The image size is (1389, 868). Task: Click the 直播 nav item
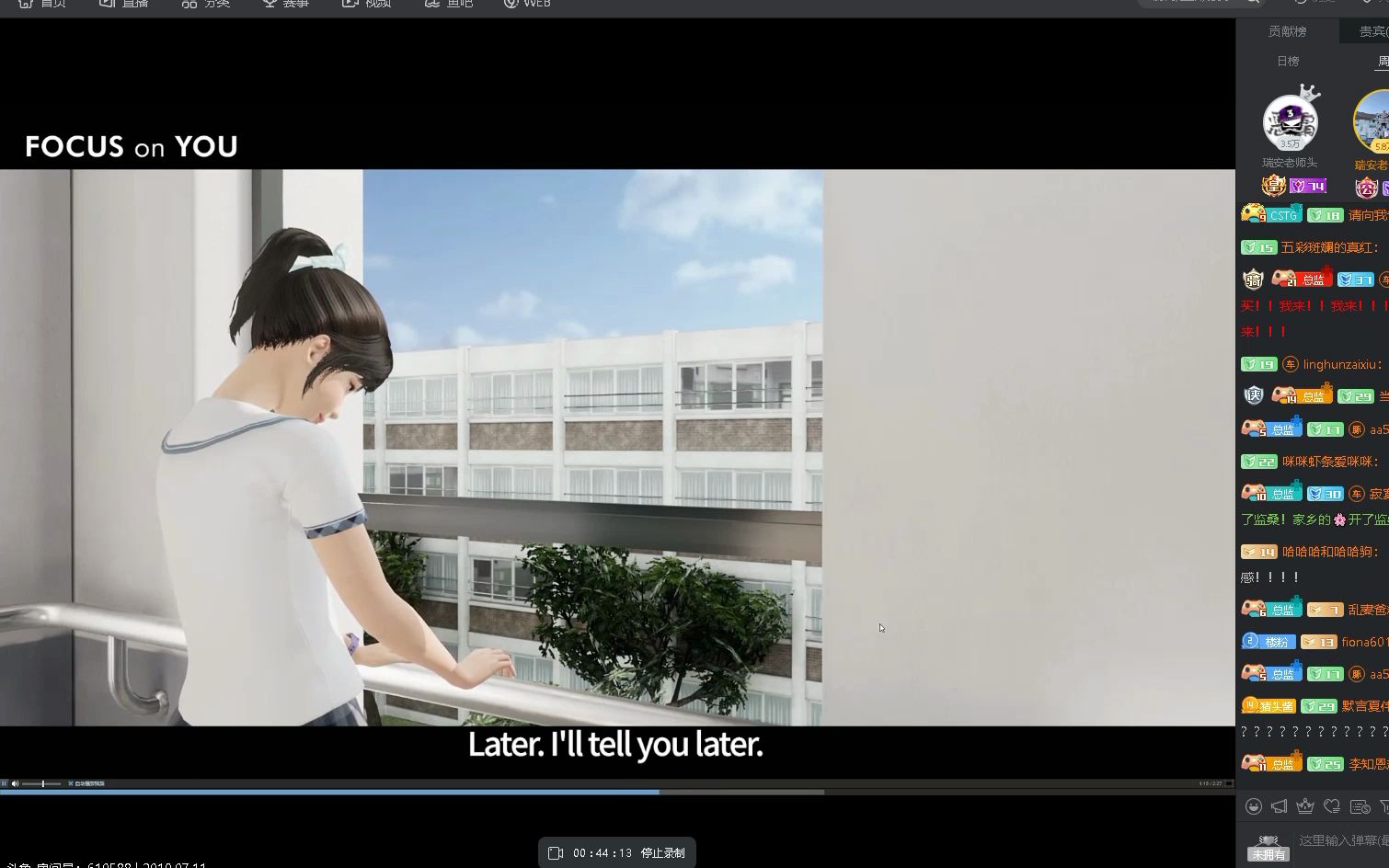point(123,4)
